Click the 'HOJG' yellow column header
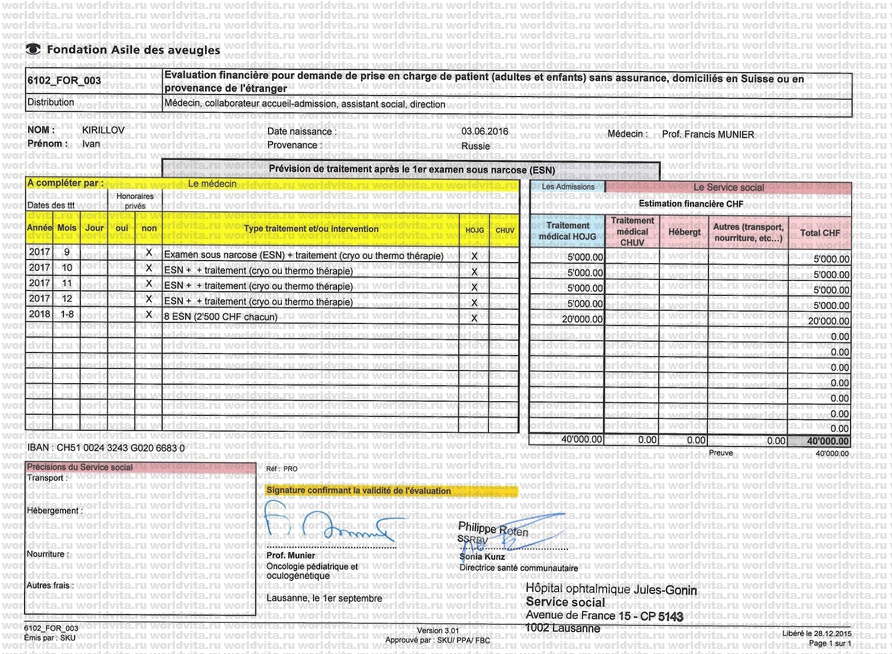The image size is (892, 654). 474,230
